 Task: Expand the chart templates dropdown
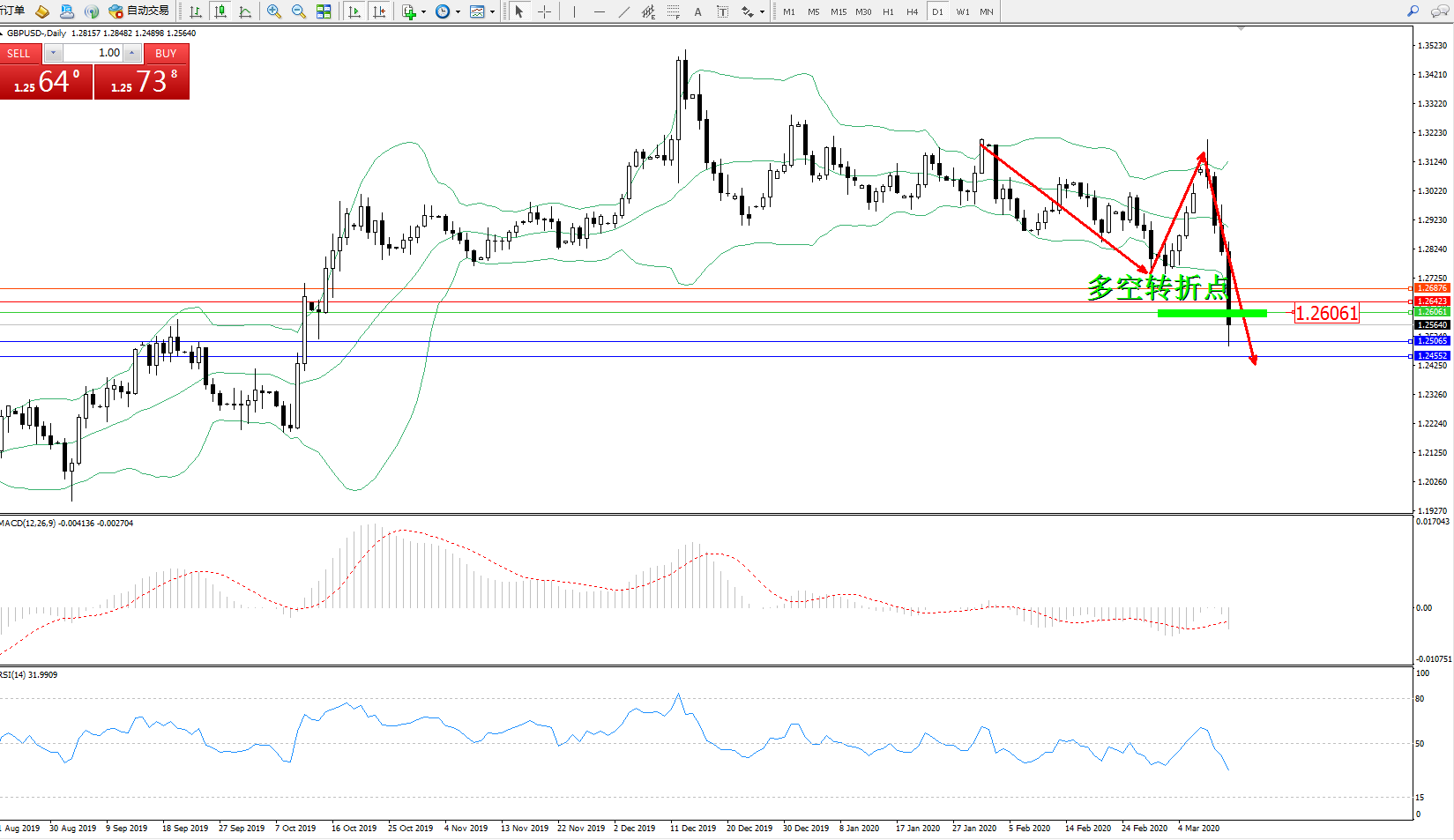(492, 12)
